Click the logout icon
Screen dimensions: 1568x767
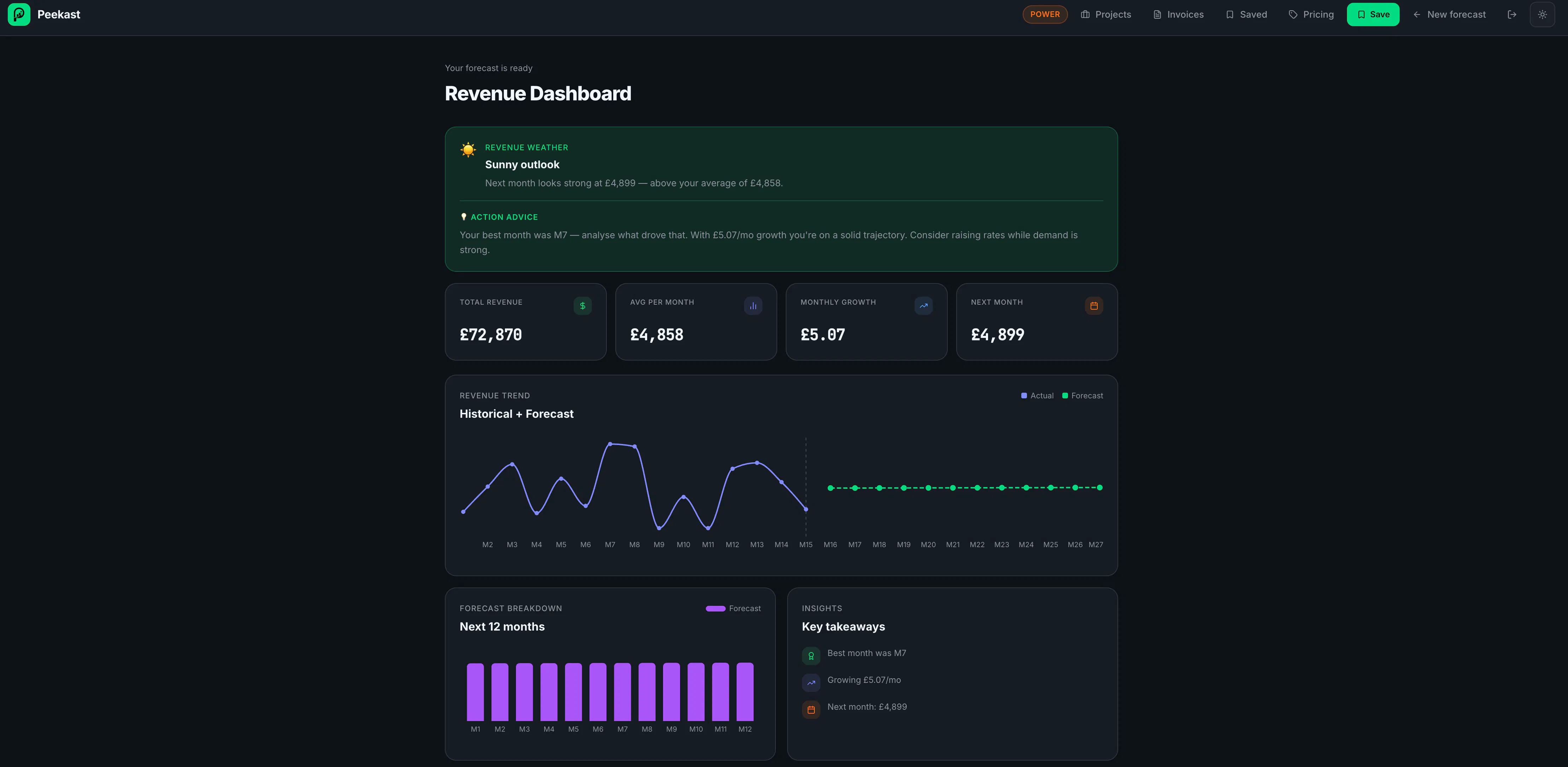click(1511, 14)
